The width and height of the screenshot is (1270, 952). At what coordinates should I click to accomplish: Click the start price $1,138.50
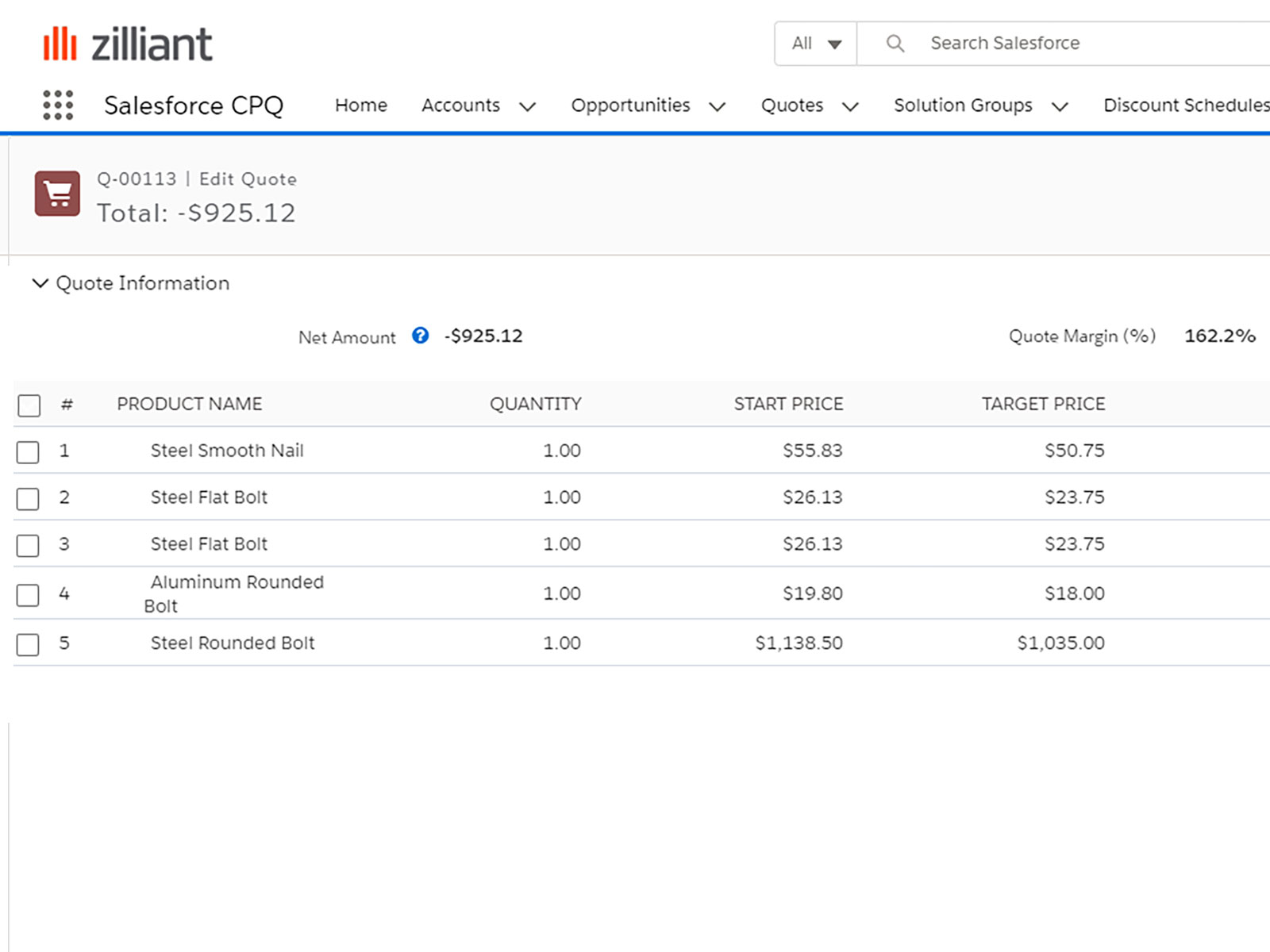click(799, 643)
